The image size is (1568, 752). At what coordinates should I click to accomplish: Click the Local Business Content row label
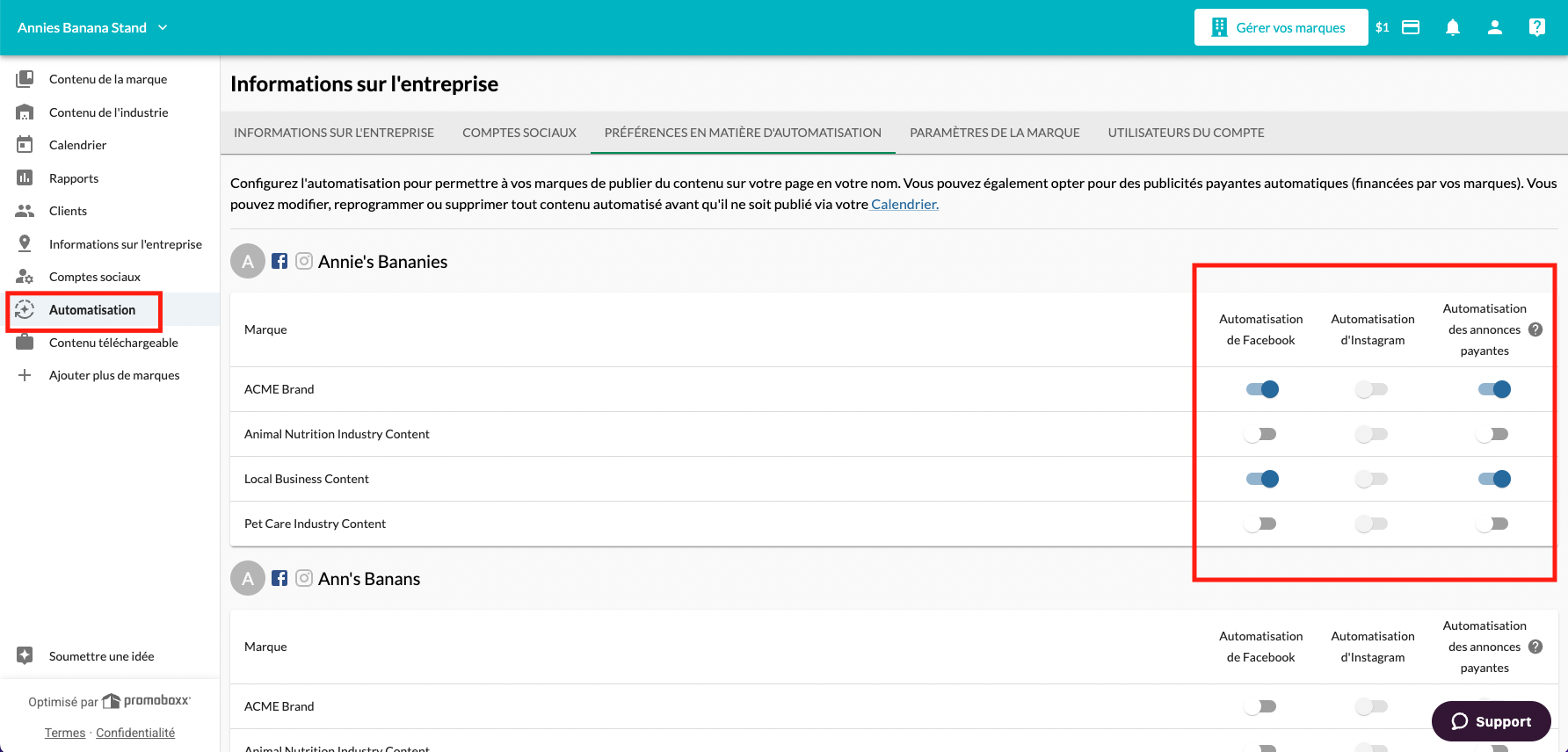307,479
